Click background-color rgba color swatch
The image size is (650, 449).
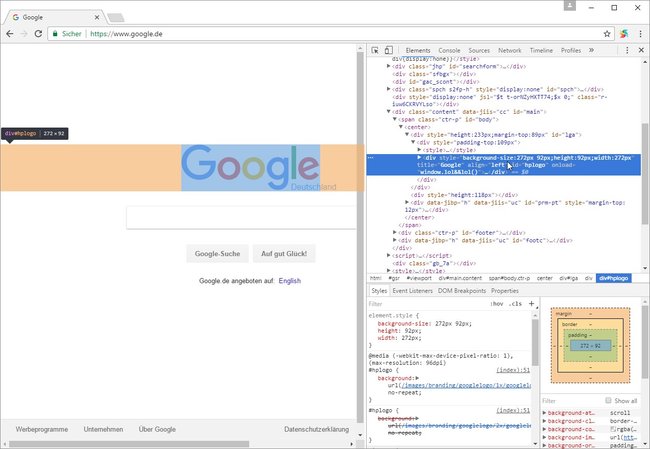(x=613, y=429)
